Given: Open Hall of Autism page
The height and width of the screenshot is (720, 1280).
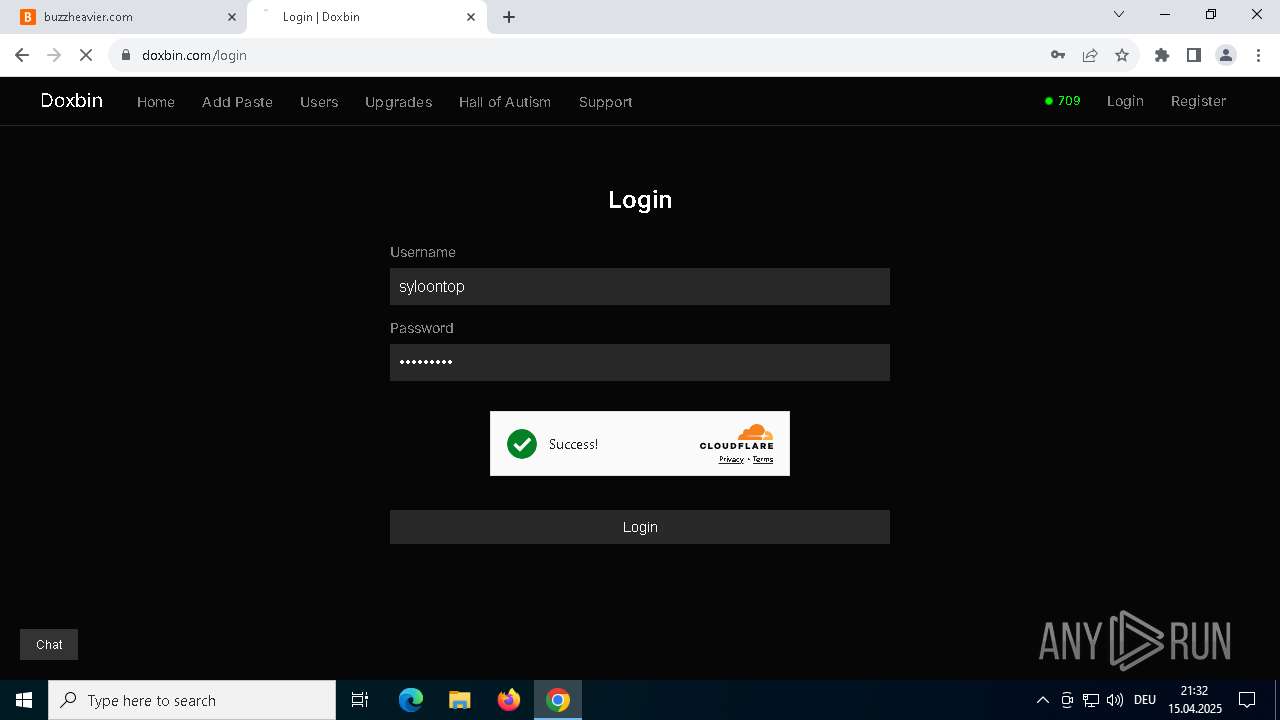Looking at the screenshot, I should 505,102.
